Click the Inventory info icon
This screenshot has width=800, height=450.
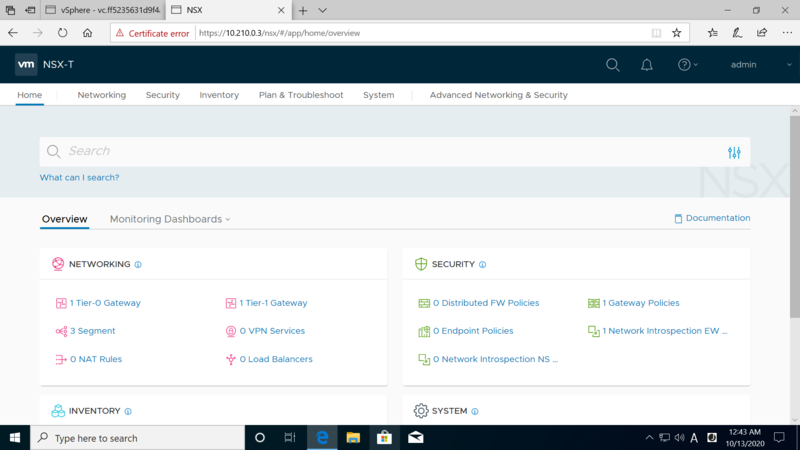pyautogui.click(x=128, y=411)
